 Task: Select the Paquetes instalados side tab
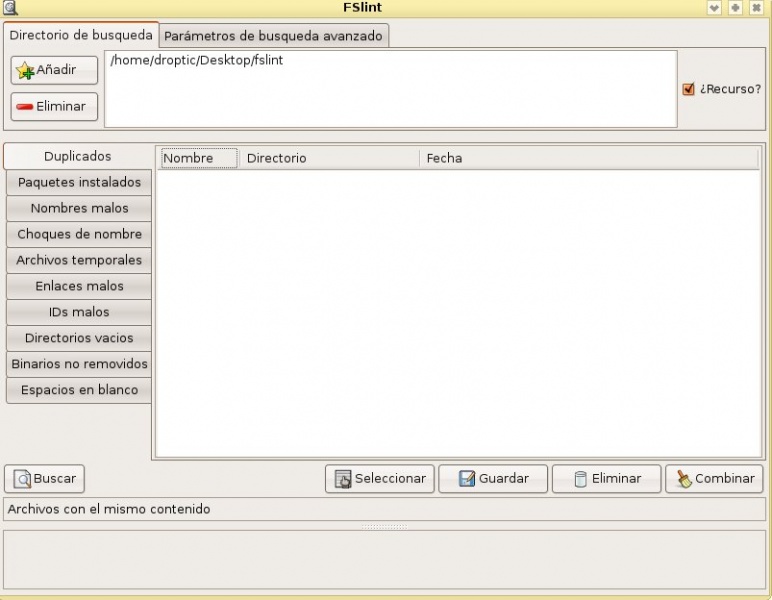pos(79,182)
